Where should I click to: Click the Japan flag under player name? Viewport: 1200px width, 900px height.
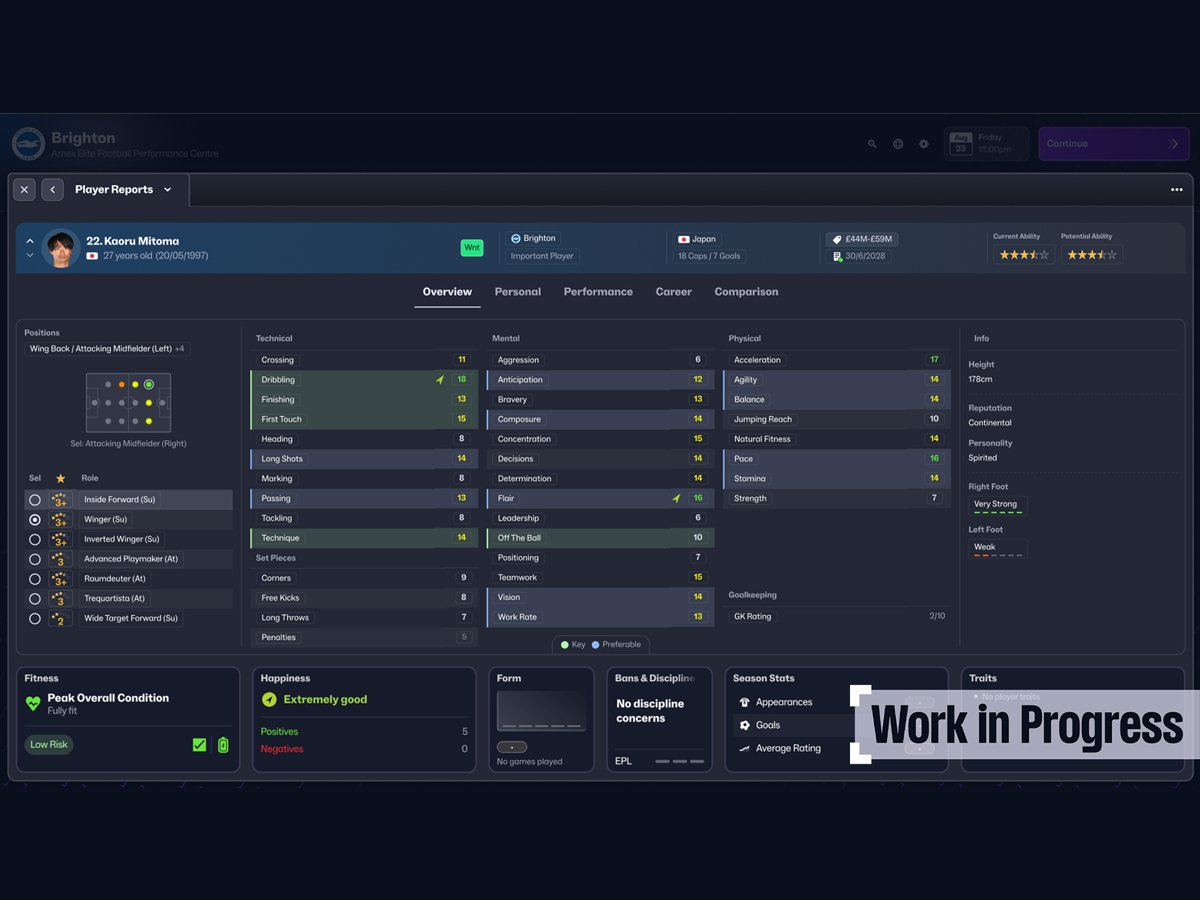92,256
